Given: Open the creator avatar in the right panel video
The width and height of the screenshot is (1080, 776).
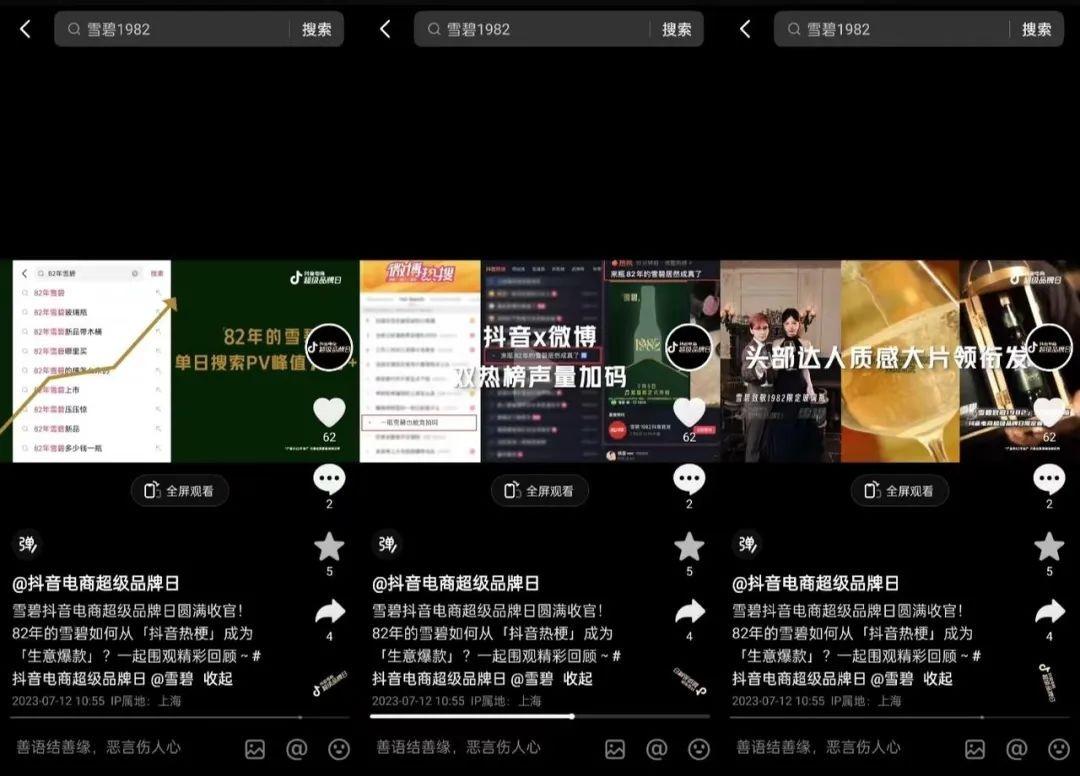Looking at the screenshot, I should [x=1049, y=348].
